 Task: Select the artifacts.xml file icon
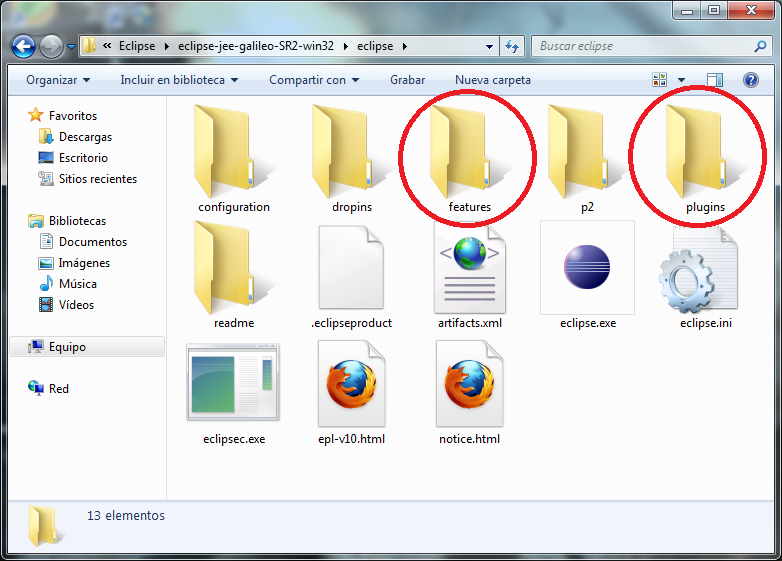pyautogui.click(x=469, y=268)
